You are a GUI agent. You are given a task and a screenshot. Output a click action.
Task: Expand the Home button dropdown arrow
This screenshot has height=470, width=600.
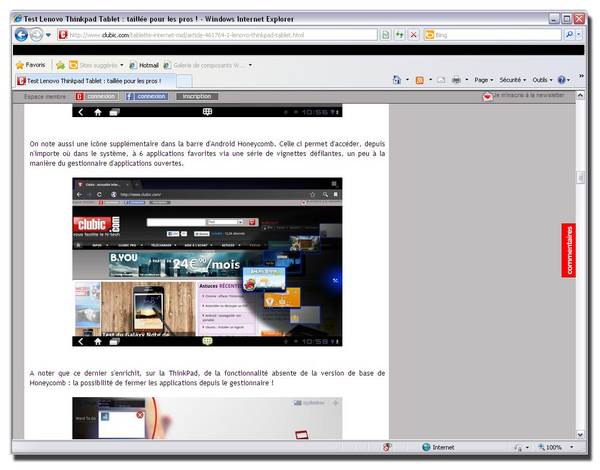(407, 80)
